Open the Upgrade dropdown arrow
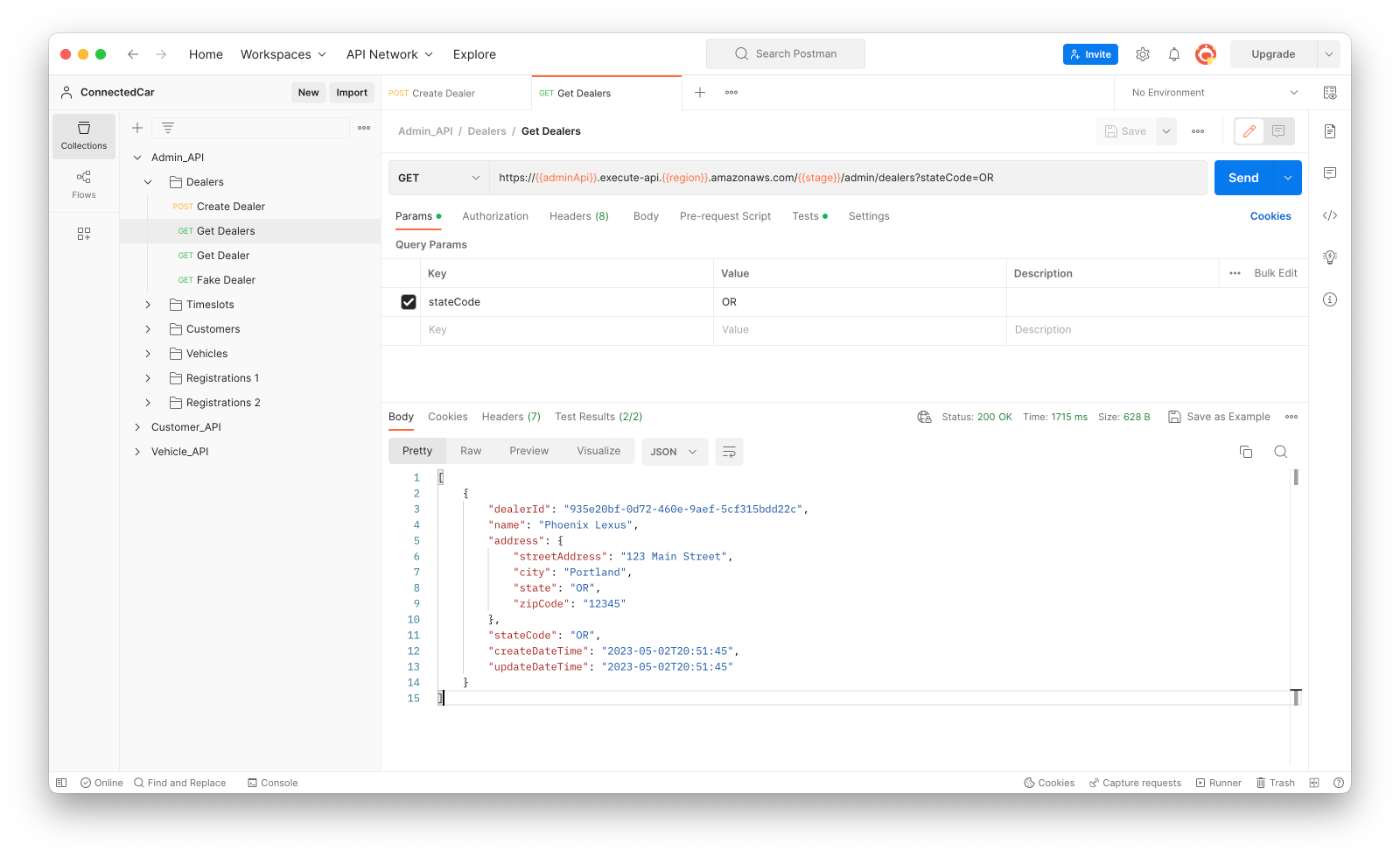 coord(1328,54)
